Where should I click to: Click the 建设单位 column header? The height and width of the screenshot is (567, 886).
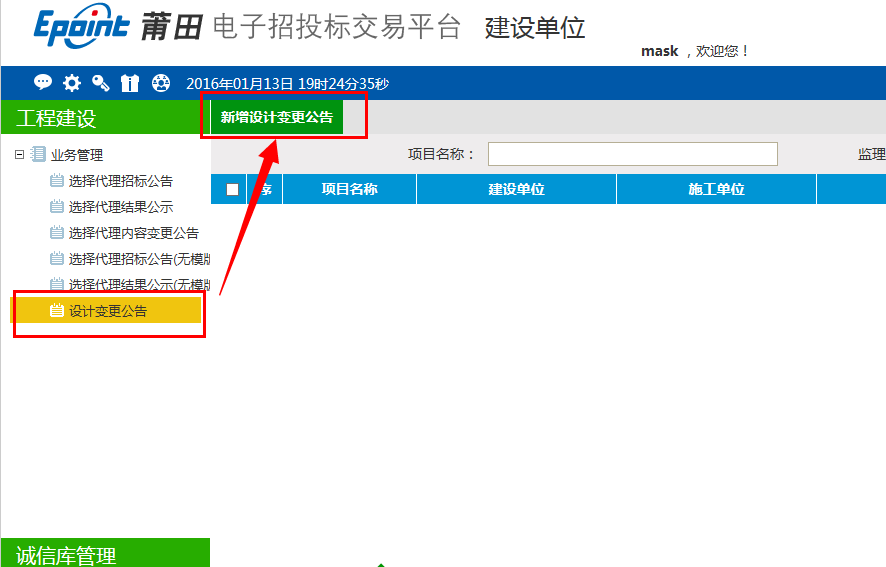pos(516,189)
